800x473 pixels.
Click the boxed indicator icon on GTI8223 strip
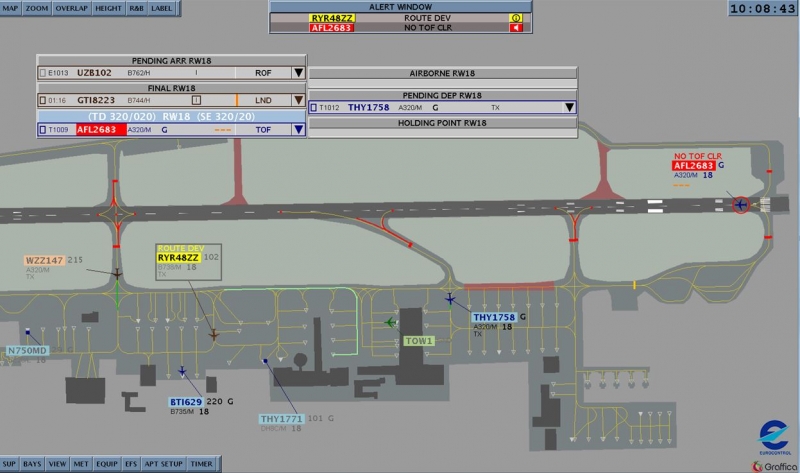(197, 100)
